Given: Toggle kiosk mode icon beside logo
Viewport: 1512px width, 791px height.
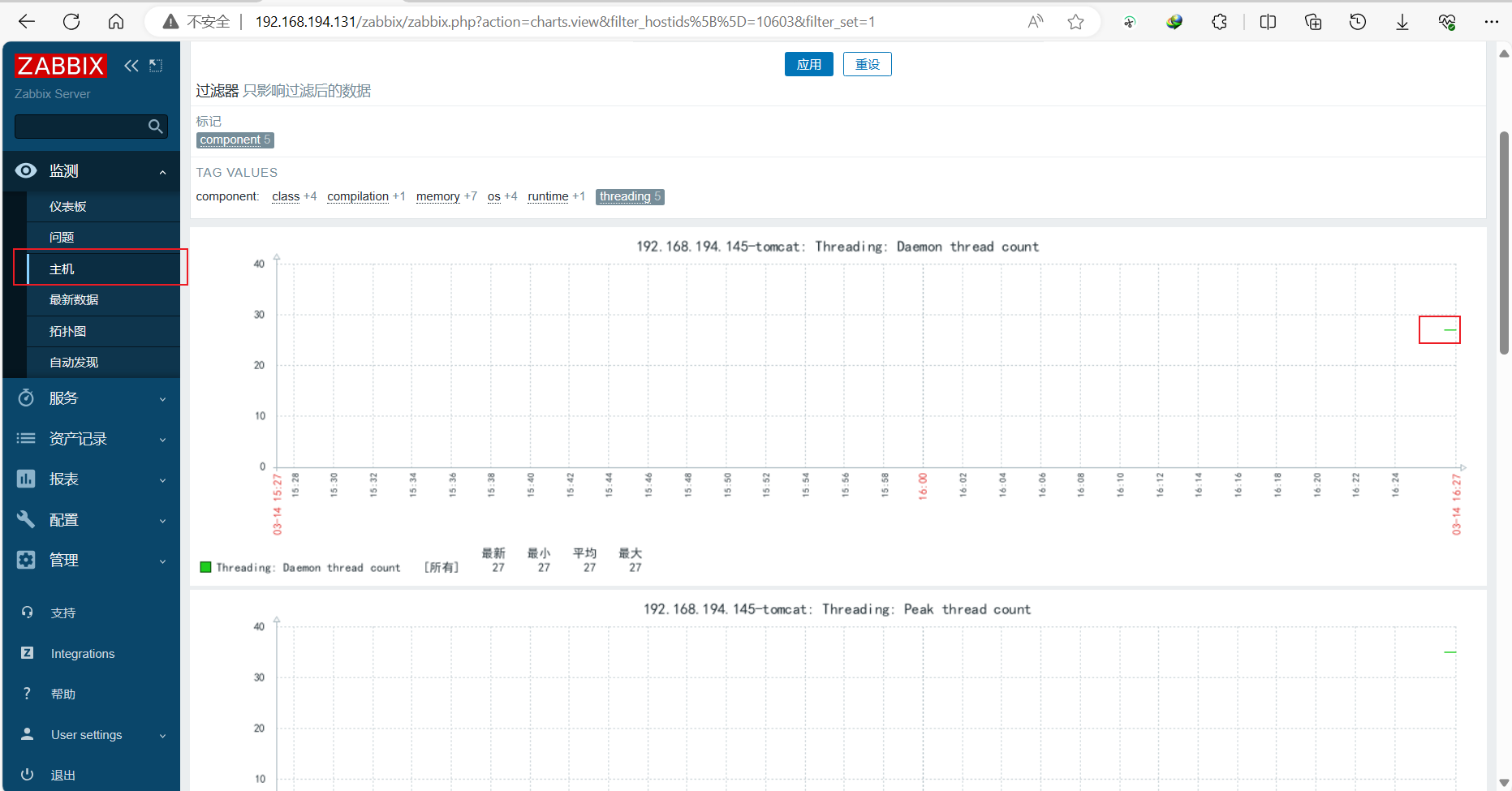Looking at the screenshot, I should [x=156, y=66].
